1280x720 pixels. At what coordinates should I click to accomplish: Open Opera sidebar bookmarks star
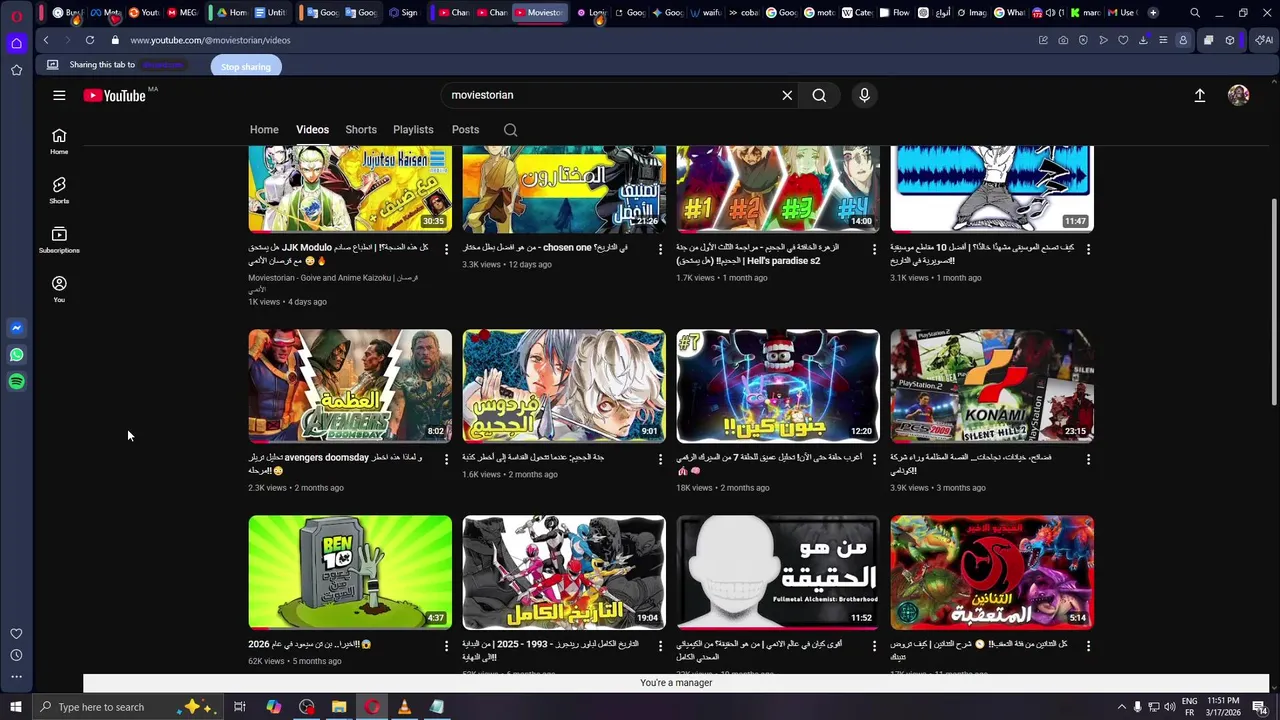pyautogui.click(x=16, y=70)
